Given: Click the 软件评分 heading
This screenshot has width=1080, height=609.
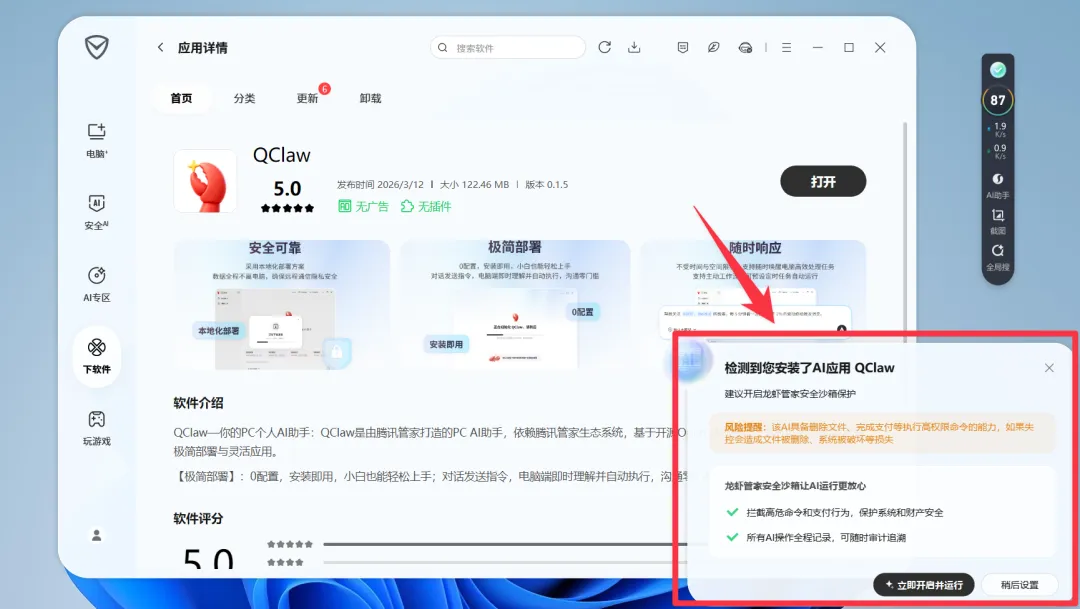Looking at the screenshot, I should coord(198,519).
